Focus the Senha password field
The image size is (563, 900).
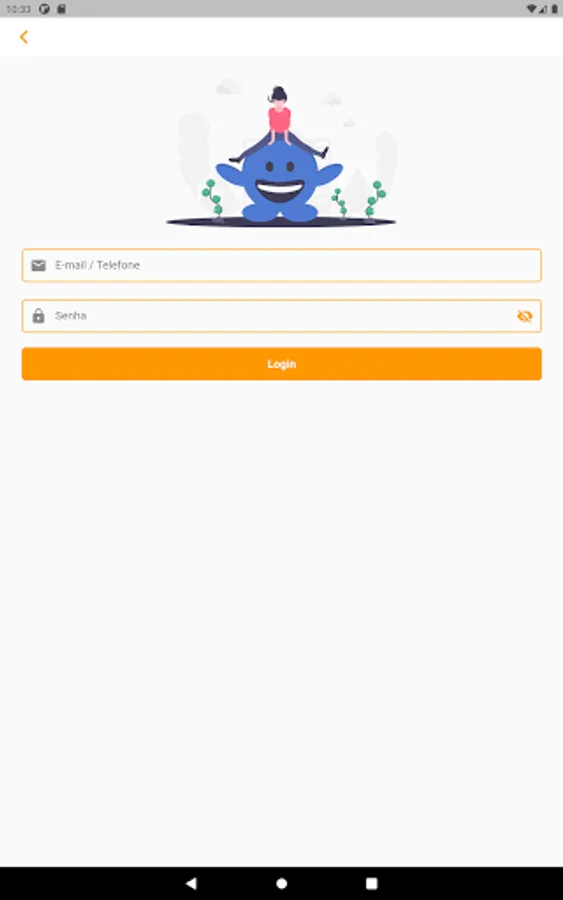click(x=281, y=316)
